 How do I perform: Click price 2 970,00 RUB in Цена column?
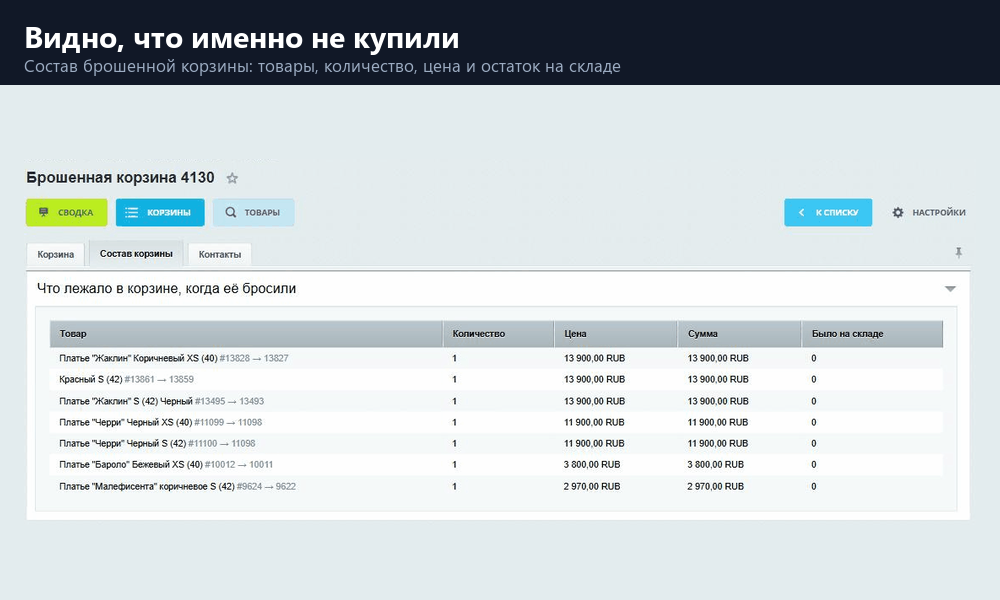pyautogui.click(x=592, y=486)
